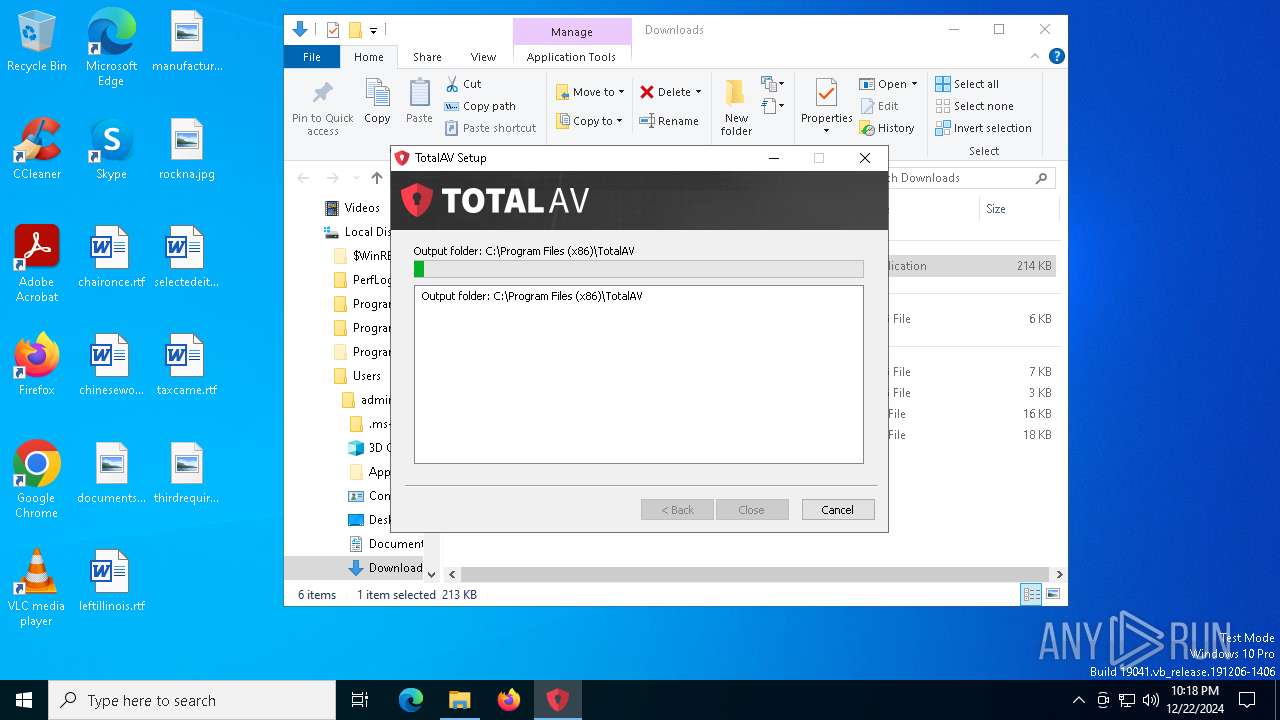The width and height of the screenshot is (1280, 720).
Task: Open the New item dropdown in ribbon
Action: point(773,84)
